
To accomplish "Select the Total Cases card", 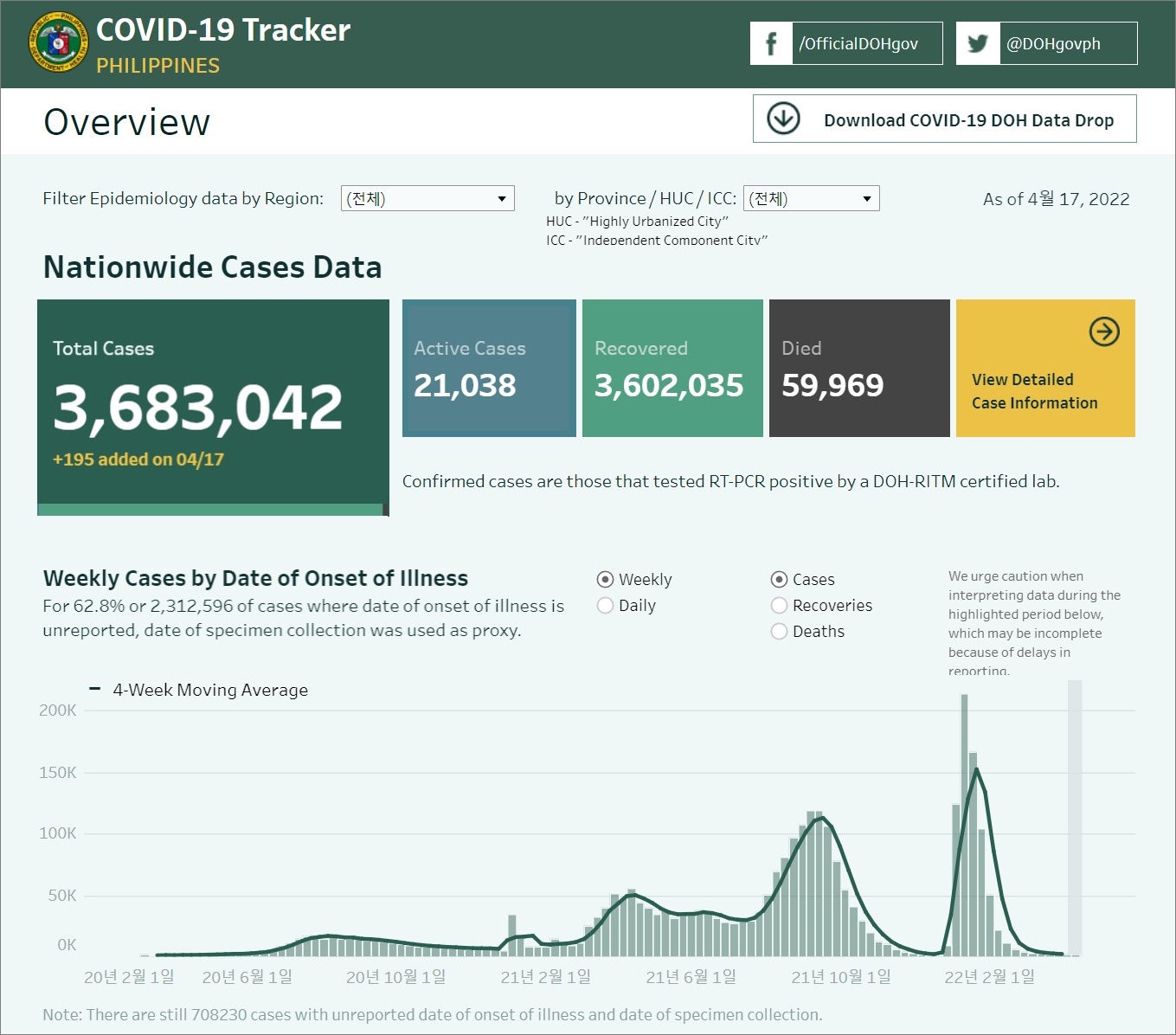I will pyautogui.click(x=213, y=408).
